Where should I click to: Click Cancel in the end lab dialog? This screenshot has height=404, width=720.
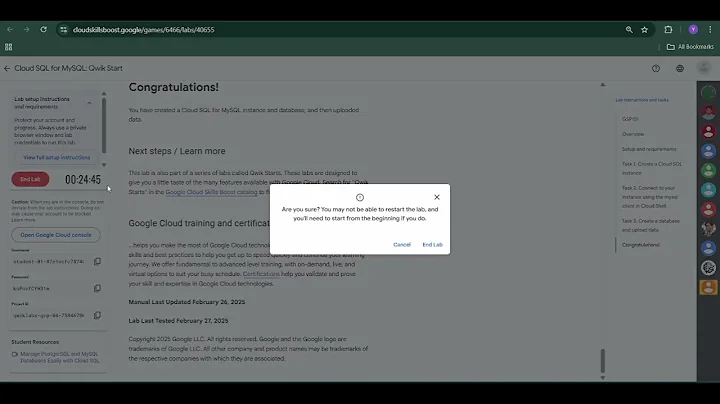coord(402,245)
